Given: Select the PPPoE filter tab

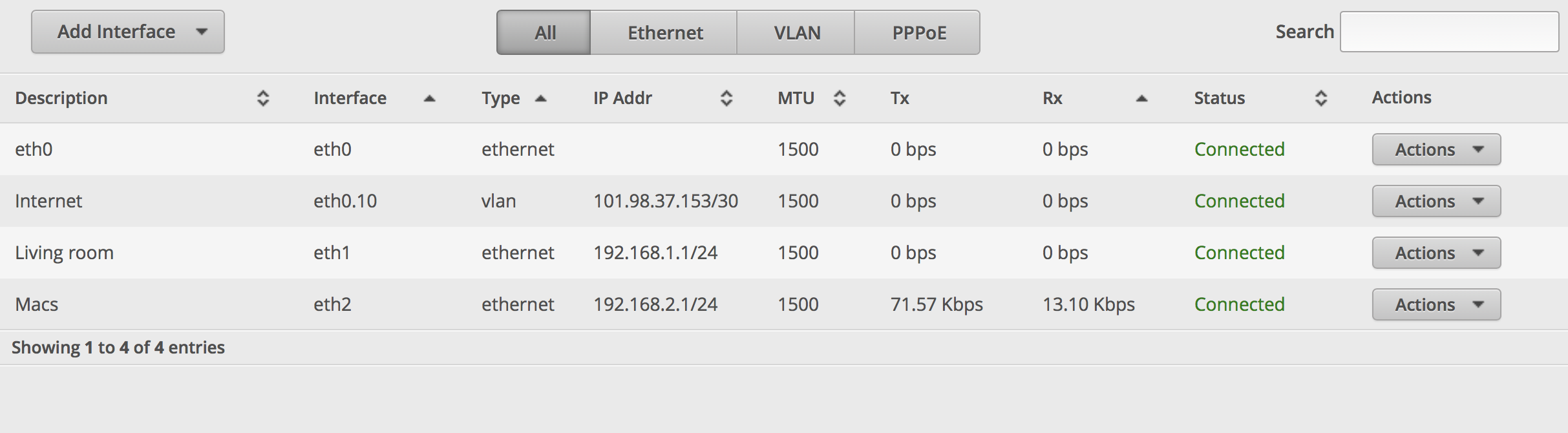Looking at the screenshot, I should (918, 32).
